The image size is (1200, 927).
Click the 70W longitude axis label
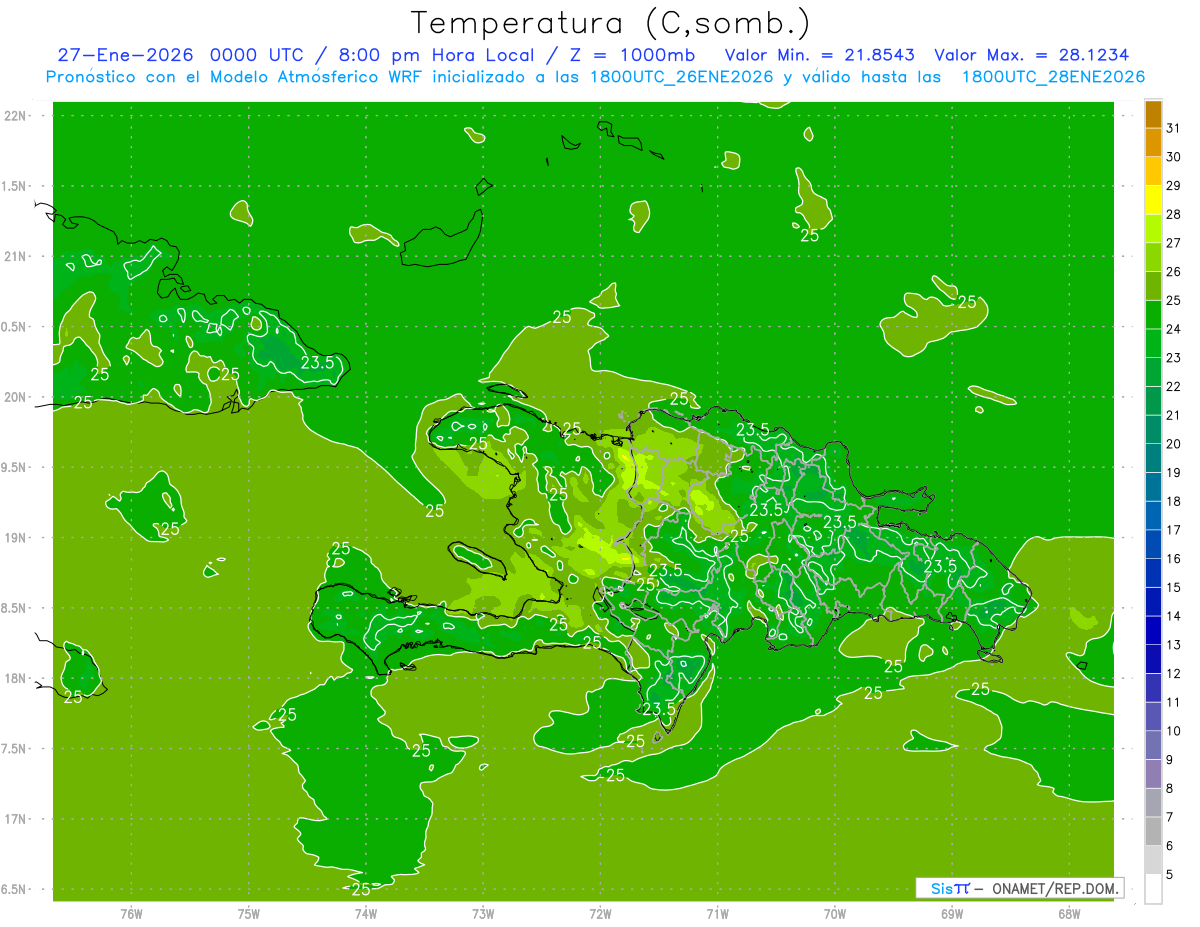pyautogui.click(x=835, y=914)
